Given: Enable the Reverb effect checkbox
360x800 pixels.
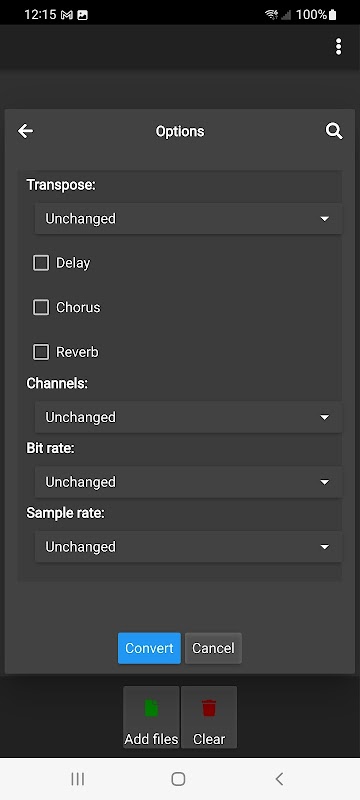Looking at the screenshot, I should 41,352.
